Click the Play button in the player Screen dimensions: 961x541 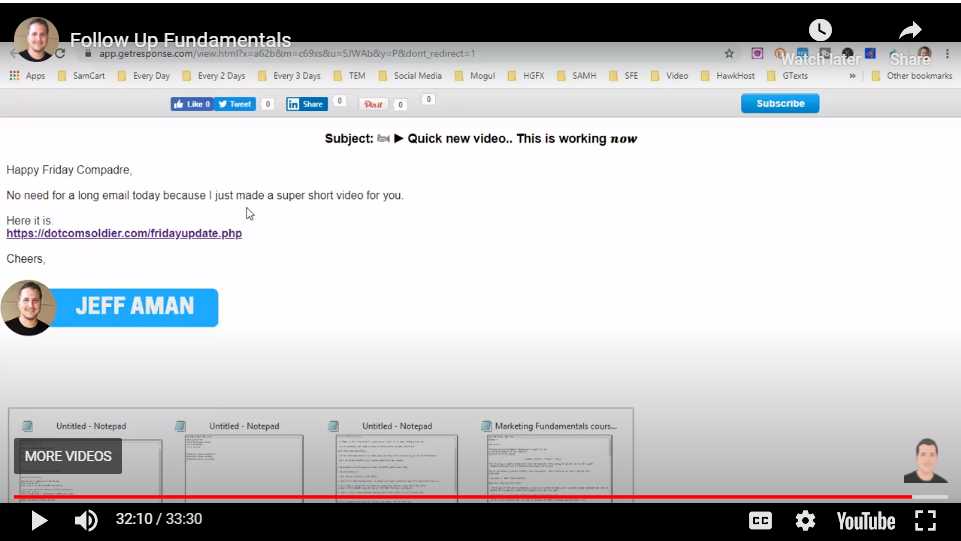click(x=39, y=520)
